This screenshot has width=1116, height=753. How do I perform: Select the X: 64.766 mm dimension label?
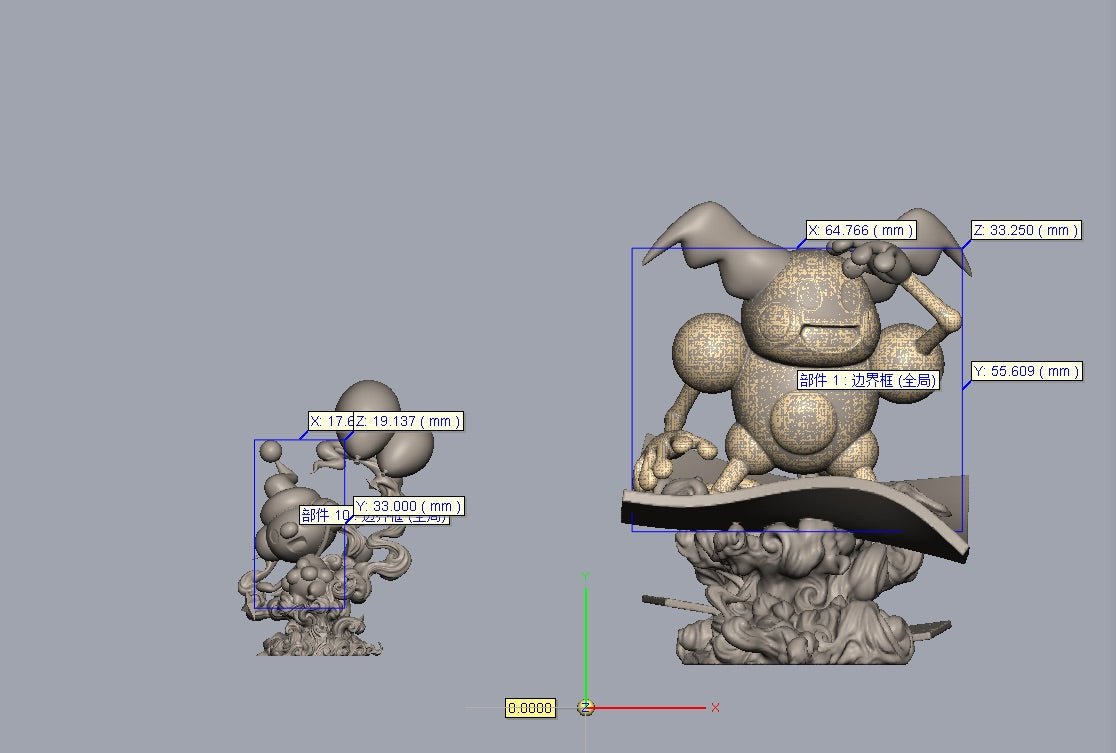(861, 231)
